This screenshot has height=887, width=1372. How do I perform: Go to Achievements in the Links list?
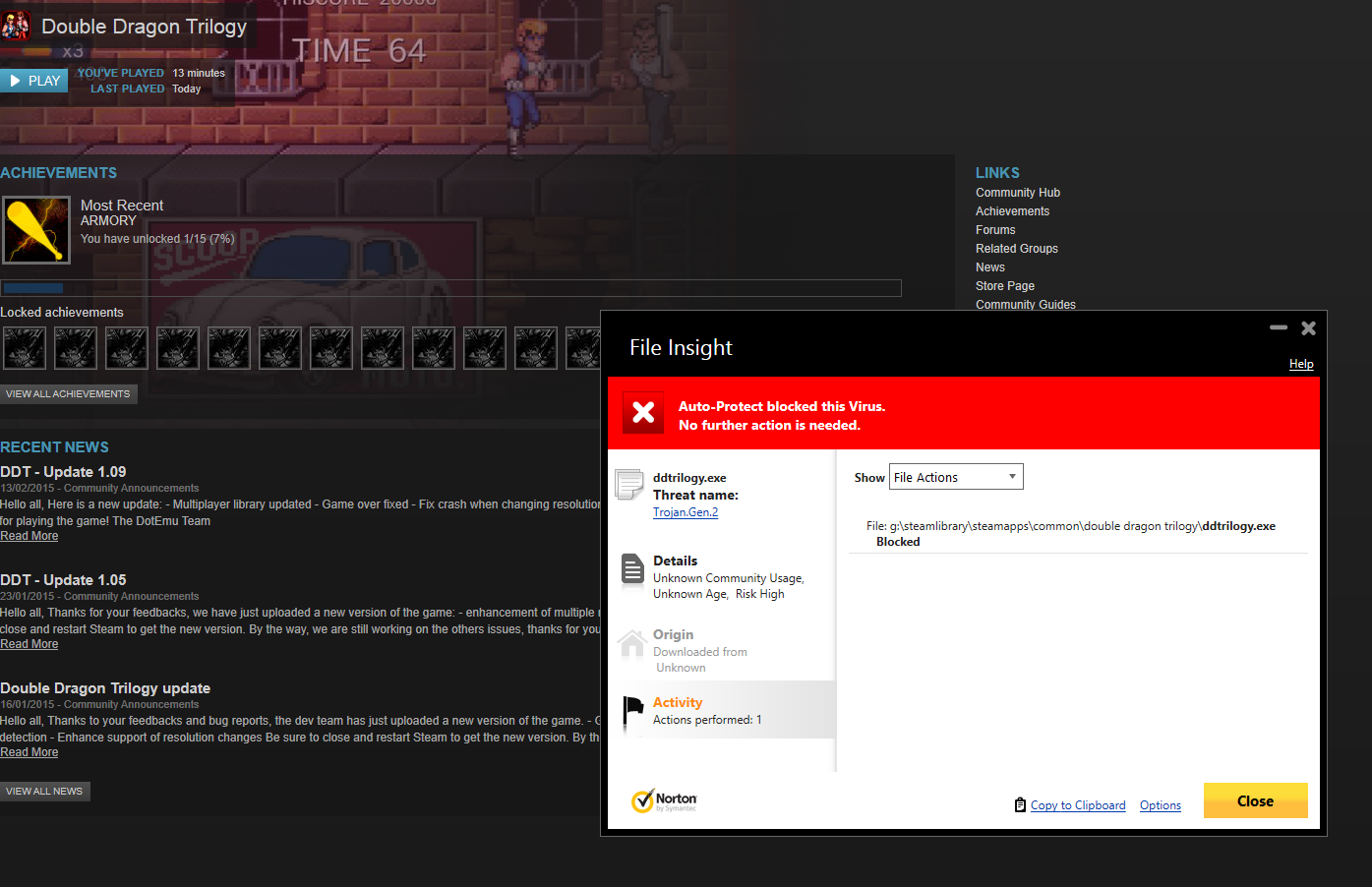(1012, 211)
